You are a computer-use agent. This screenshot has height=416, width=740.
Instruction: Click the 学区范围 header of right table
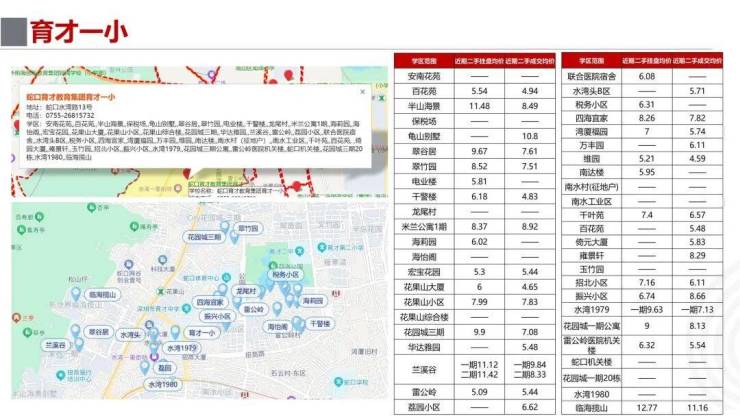[x=591, y=61]
